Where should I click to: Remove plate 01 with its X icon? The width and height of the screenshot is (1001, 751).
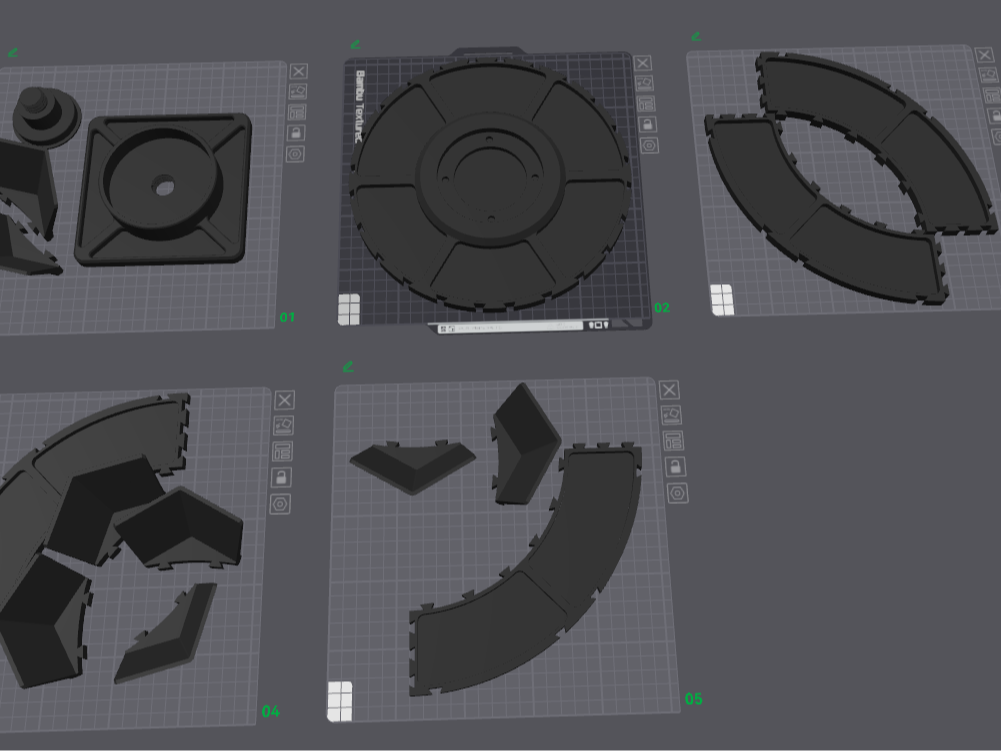coord(298,71)
